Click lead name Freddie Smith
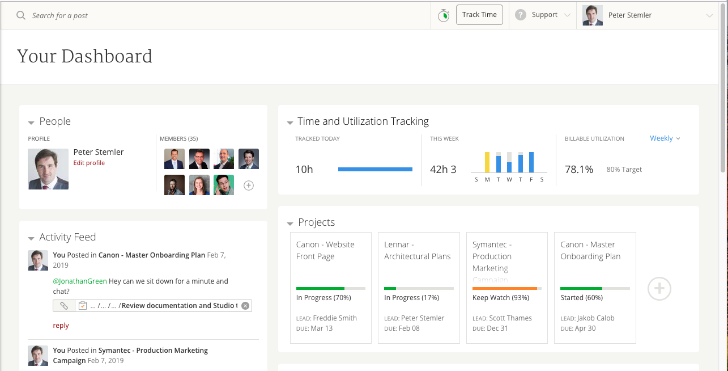Image resolution: width=728 pixels, height=371 pixels. (335, 318)
